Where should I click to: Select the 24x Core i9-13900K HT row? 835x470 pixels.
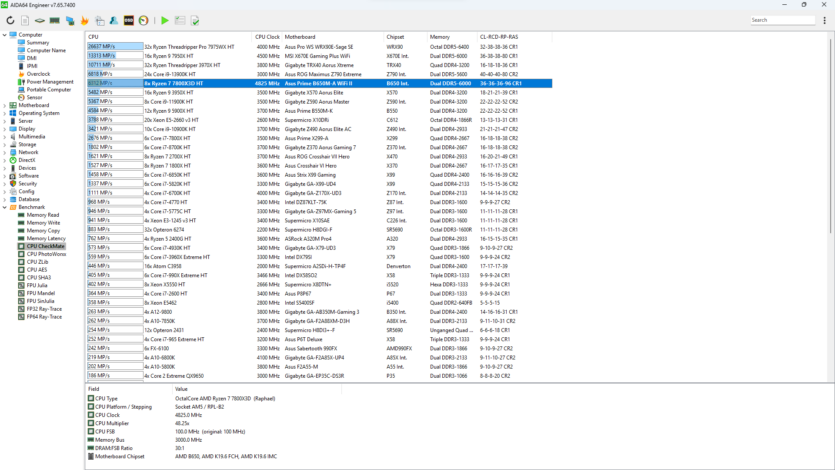(x=319, y=74)
